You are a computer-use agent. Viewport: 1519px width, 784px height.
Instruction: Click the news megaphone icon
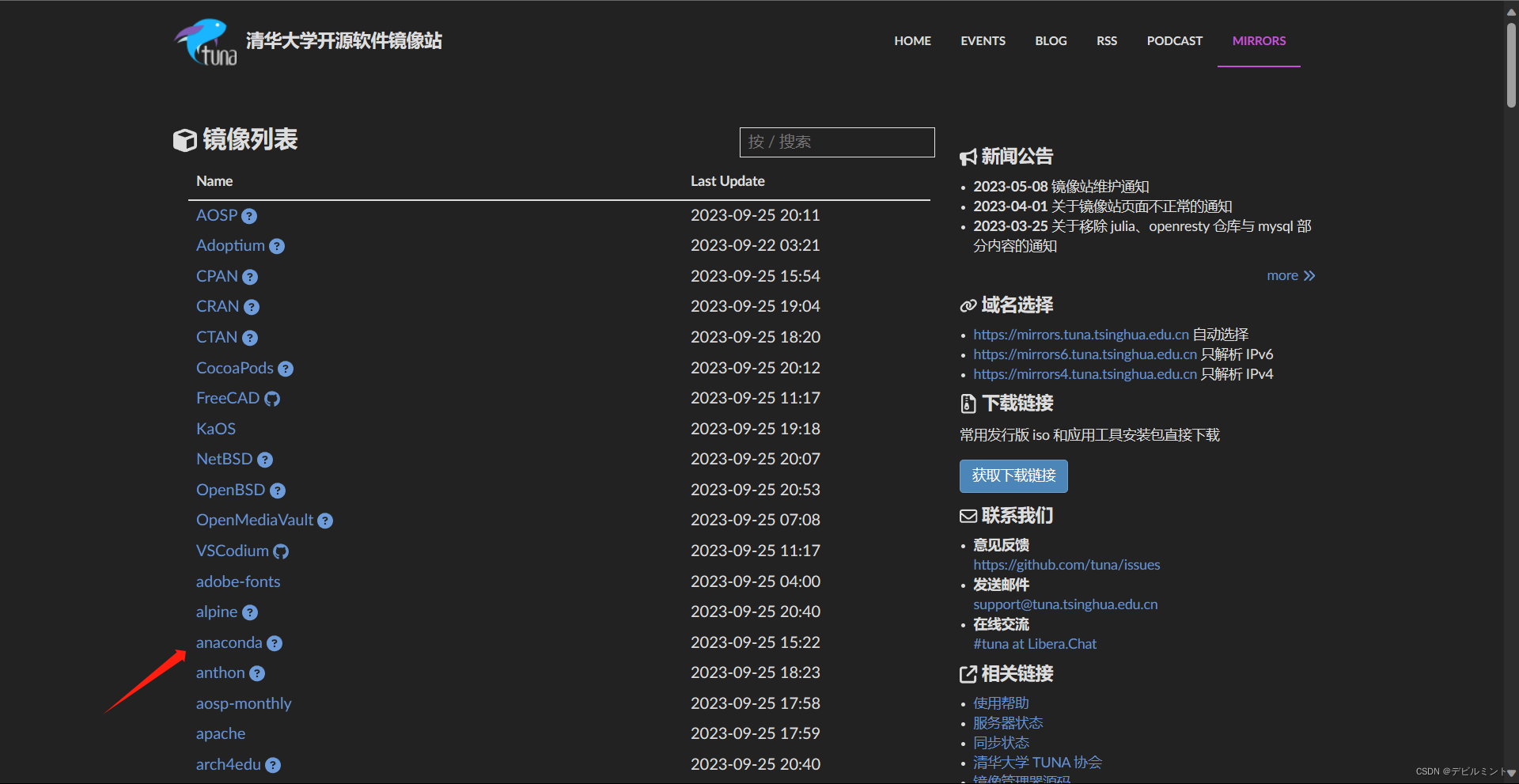(968, 157)
